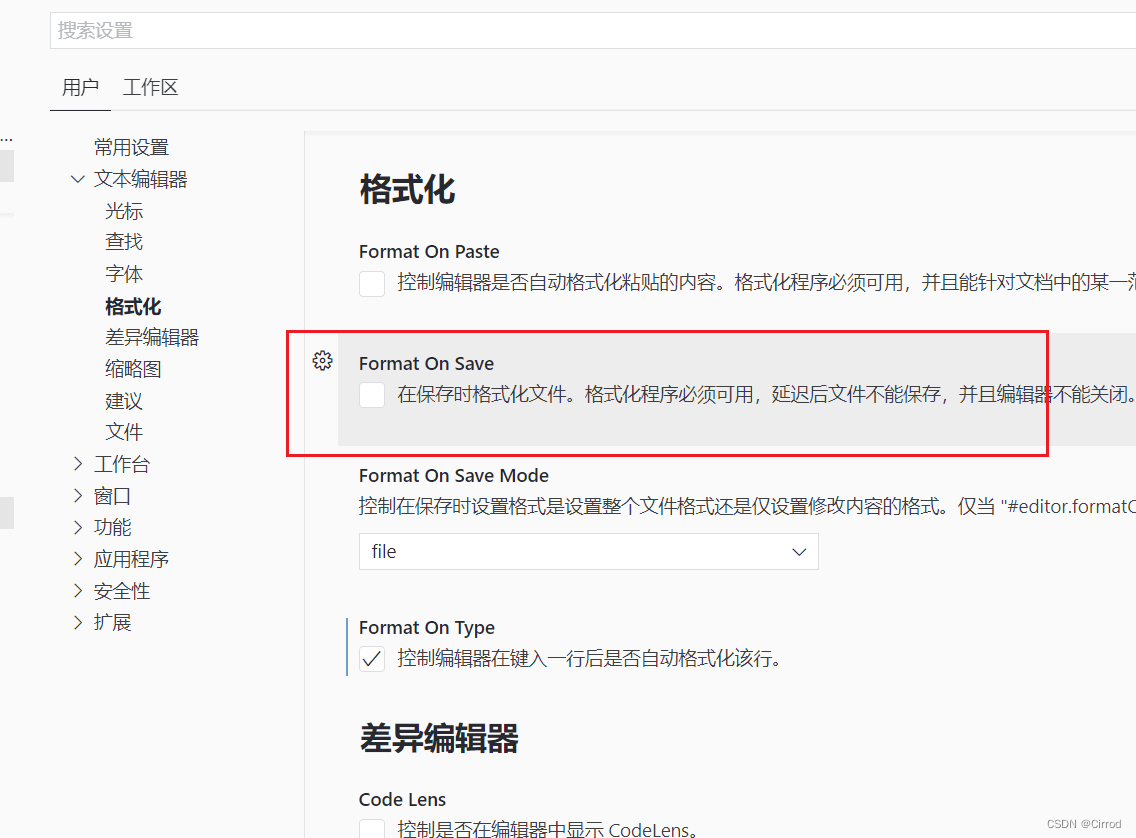The width and height of the screenshot is (1136, 838).
Task: Select the 差异编辑器 settings category
Action: [152, 337]
